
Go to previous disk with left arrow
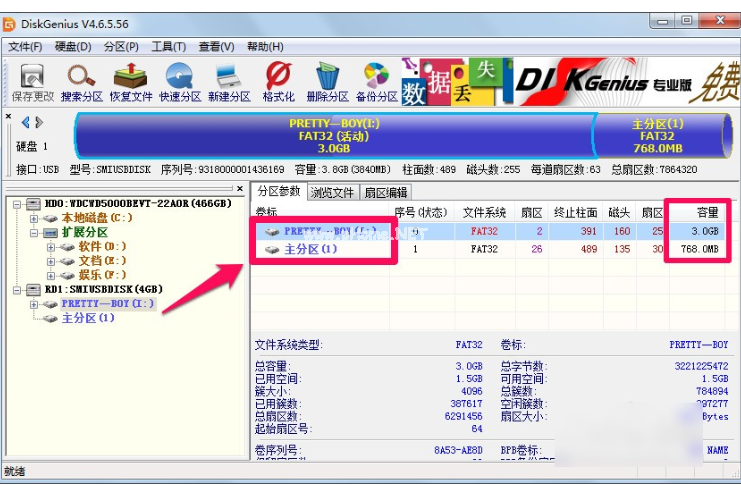tap(25, 122)
